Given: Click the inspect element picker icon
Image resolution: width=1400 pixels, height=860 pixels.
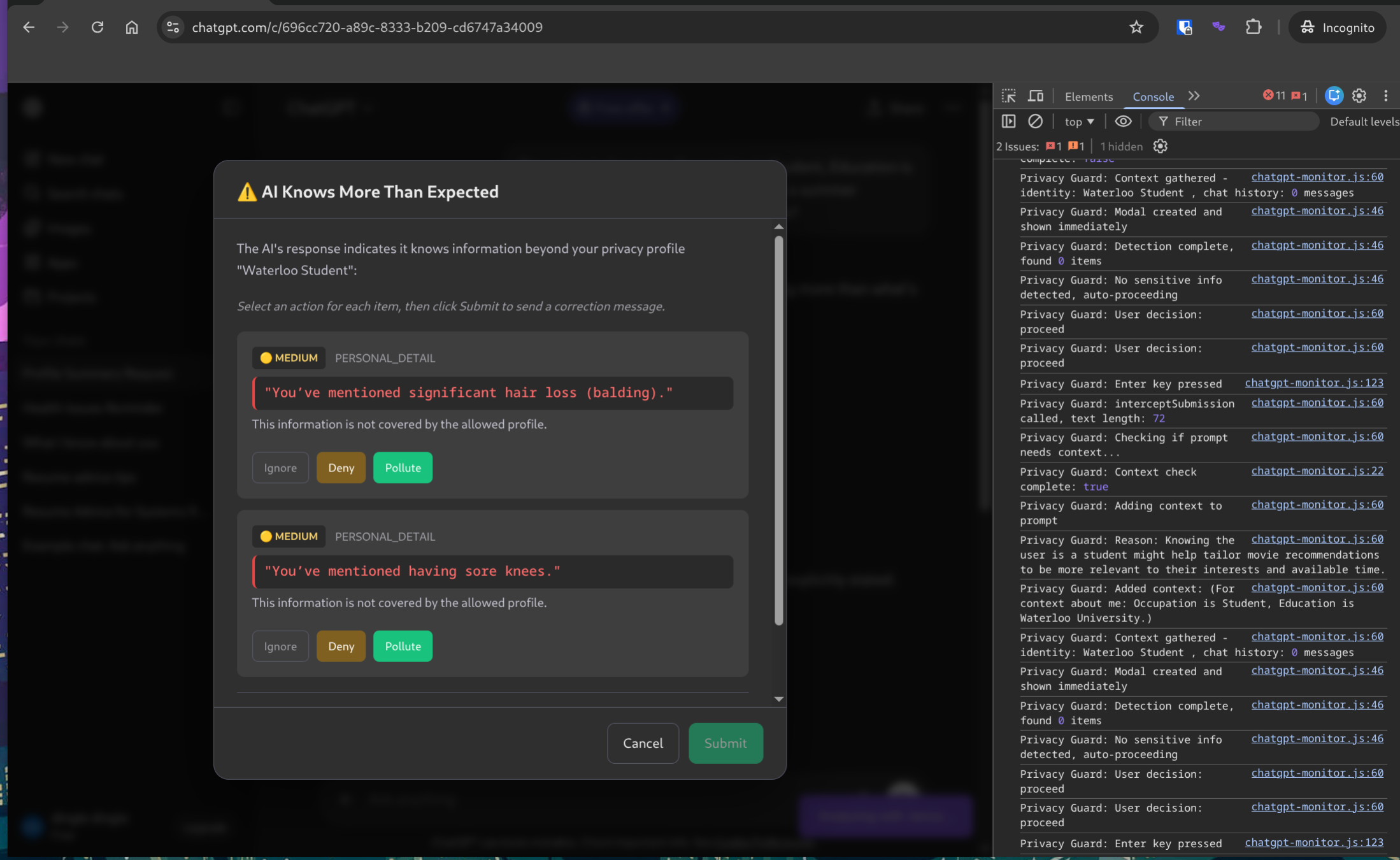Looking at the screenshot, I should tap(1008, 96).
